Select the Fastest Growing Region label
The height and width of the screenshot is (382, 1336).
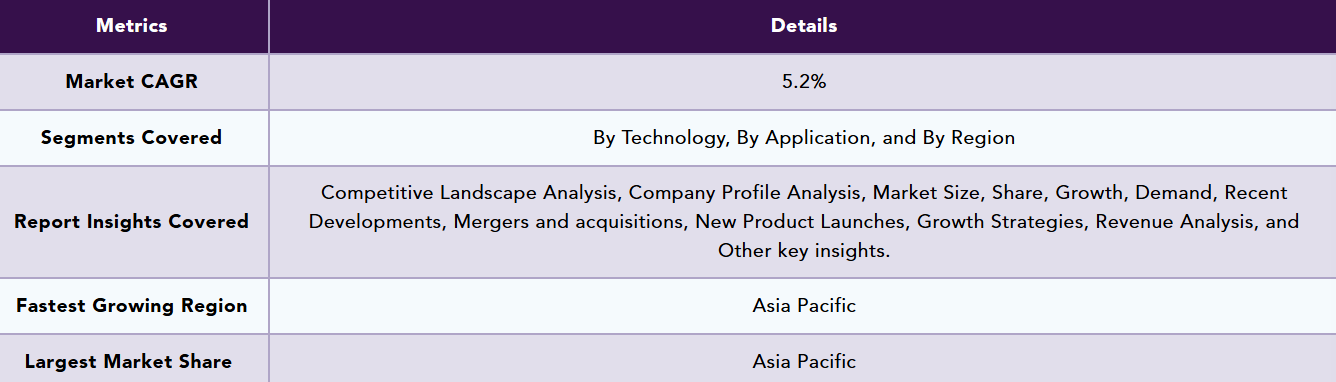pos(132,306)
